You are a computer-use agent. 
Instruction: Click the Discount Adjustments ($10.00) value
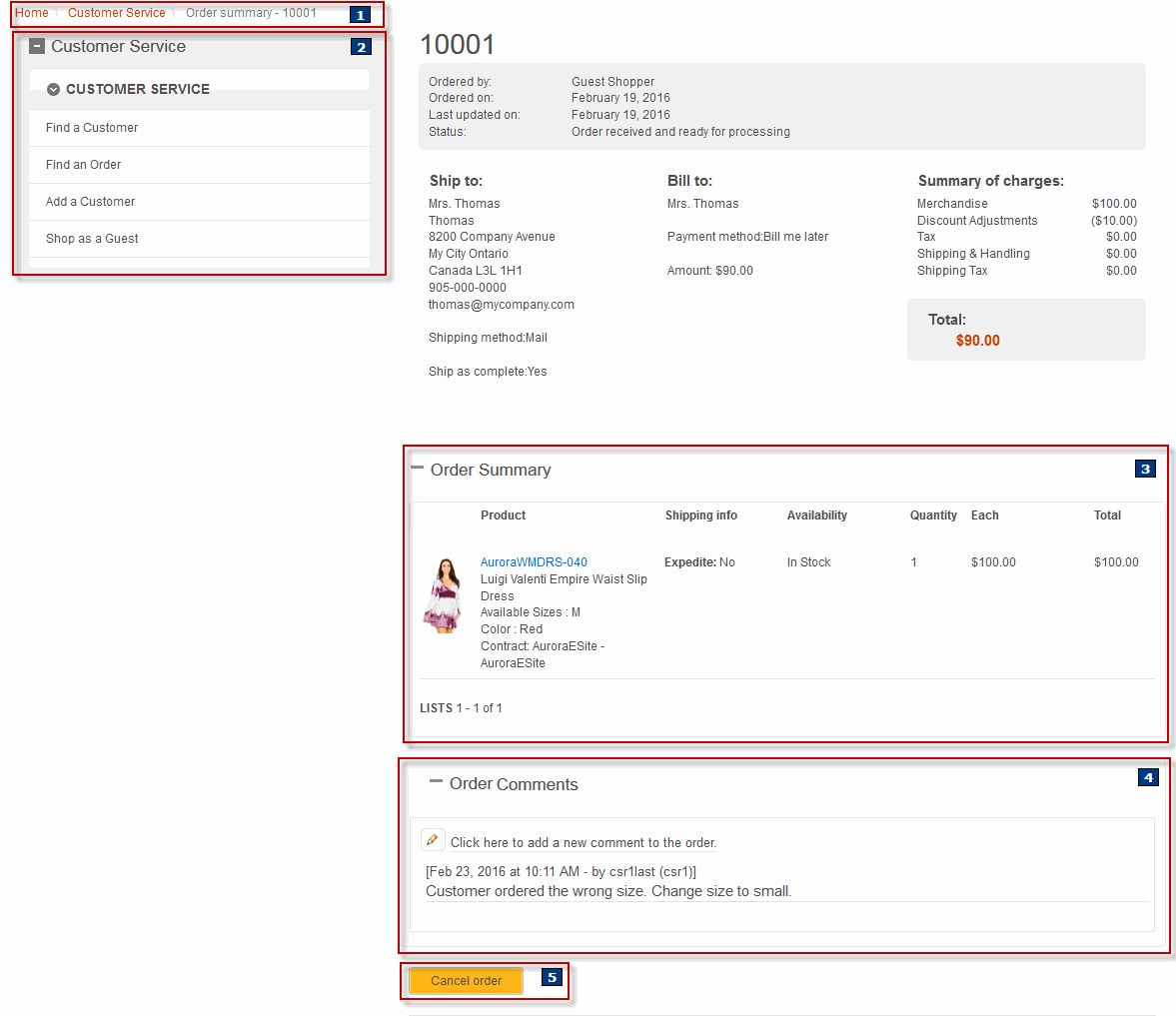click(x=1114, y=221)
